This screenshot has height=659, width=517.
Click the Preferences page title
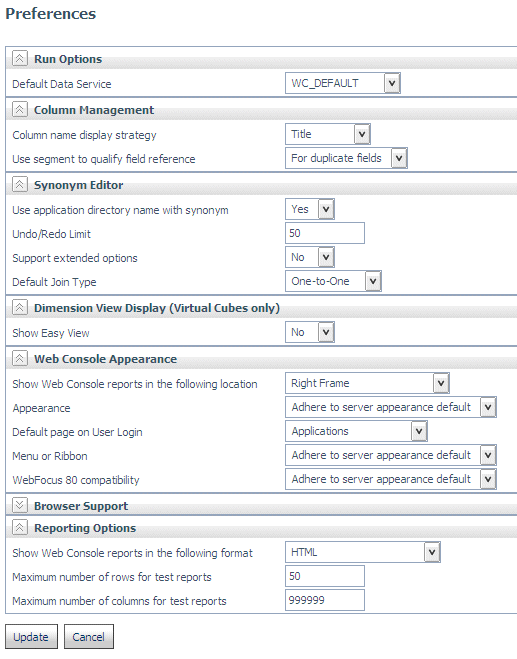tap(51, 14)
